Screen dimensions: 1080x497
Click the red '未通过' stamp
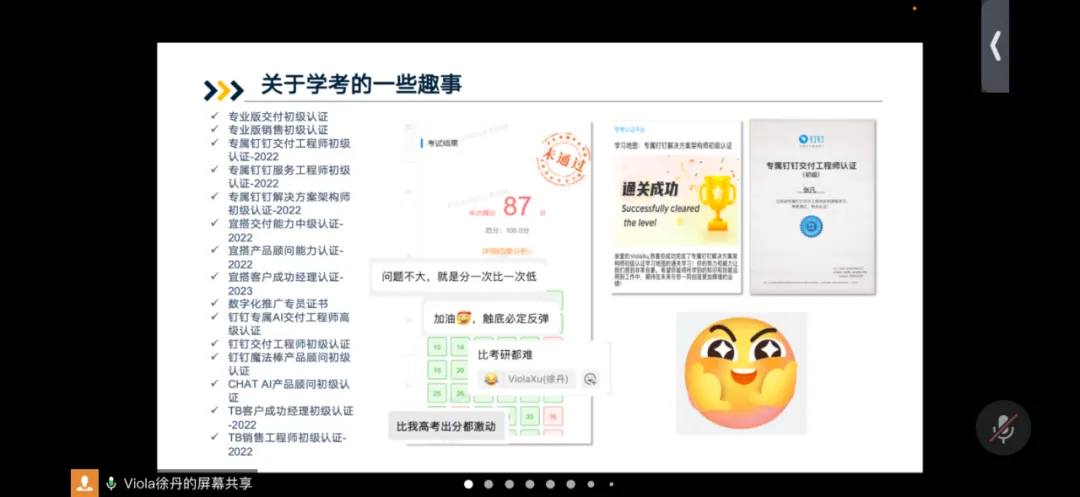click(563, 159)
